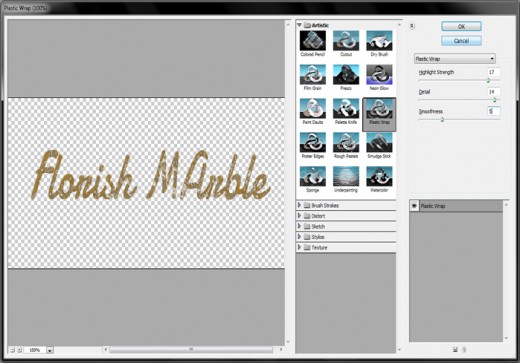Click the new effect layer icon
Image resolution: width=520 pixels, height=363 pixels.
455,349
